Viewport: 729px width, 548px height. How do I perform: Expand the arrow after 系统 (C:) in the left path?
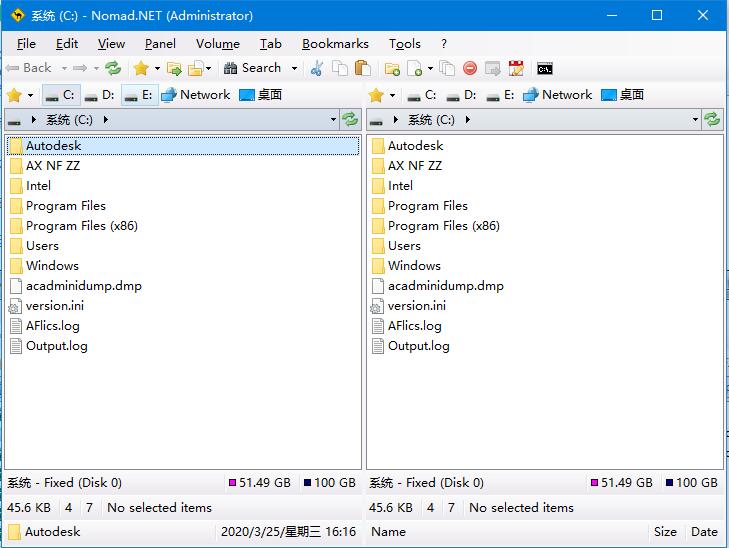click(106, 120)
